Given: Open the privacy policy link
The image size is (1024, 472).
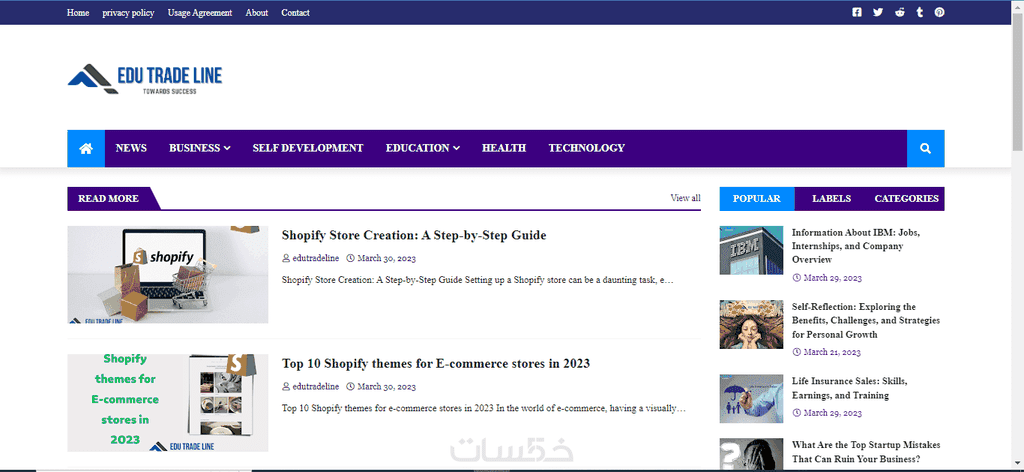Looking at the screenshot, I should [128, 12].
